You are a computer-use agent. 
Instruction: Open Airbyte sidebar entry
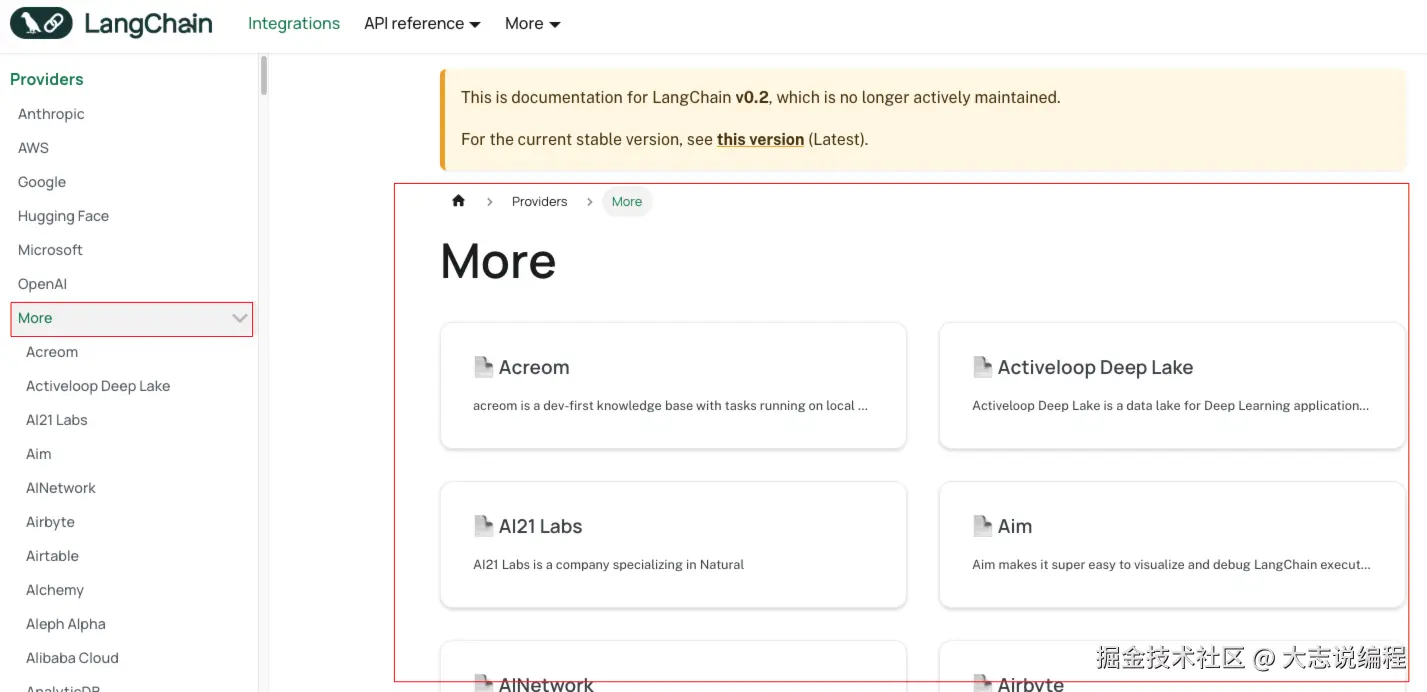tap(50, 522)
